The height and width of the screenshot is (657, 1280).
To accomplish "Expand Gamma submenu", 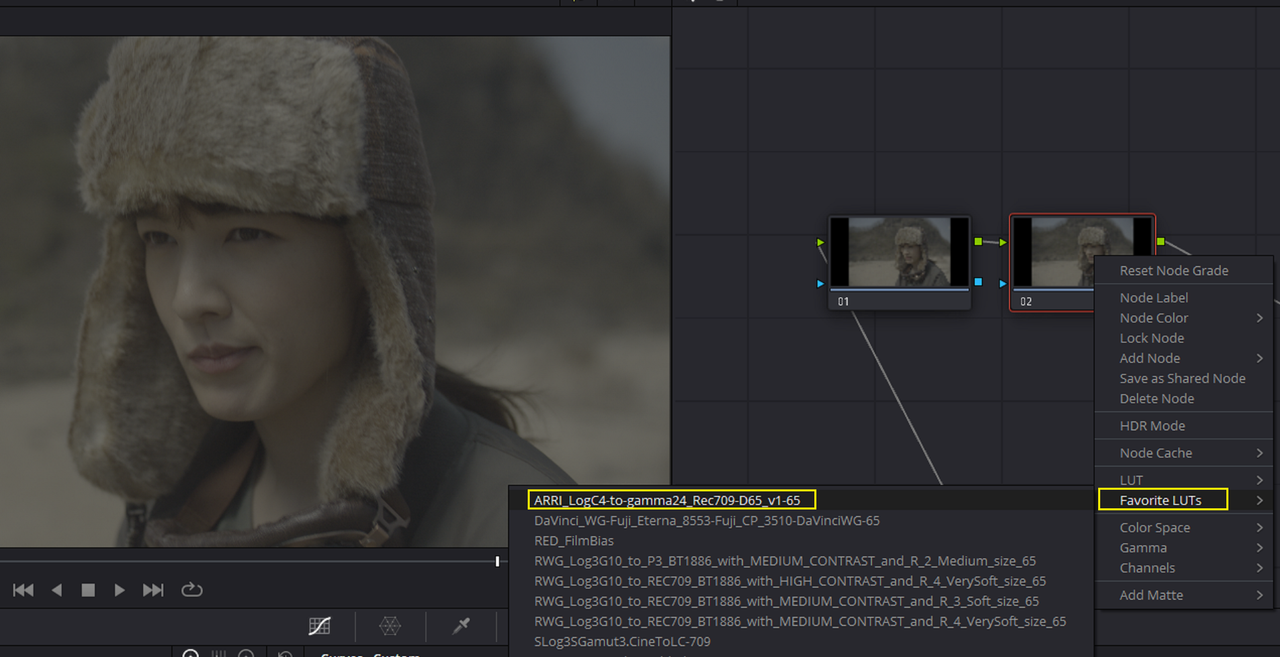I will [1186, 548].
